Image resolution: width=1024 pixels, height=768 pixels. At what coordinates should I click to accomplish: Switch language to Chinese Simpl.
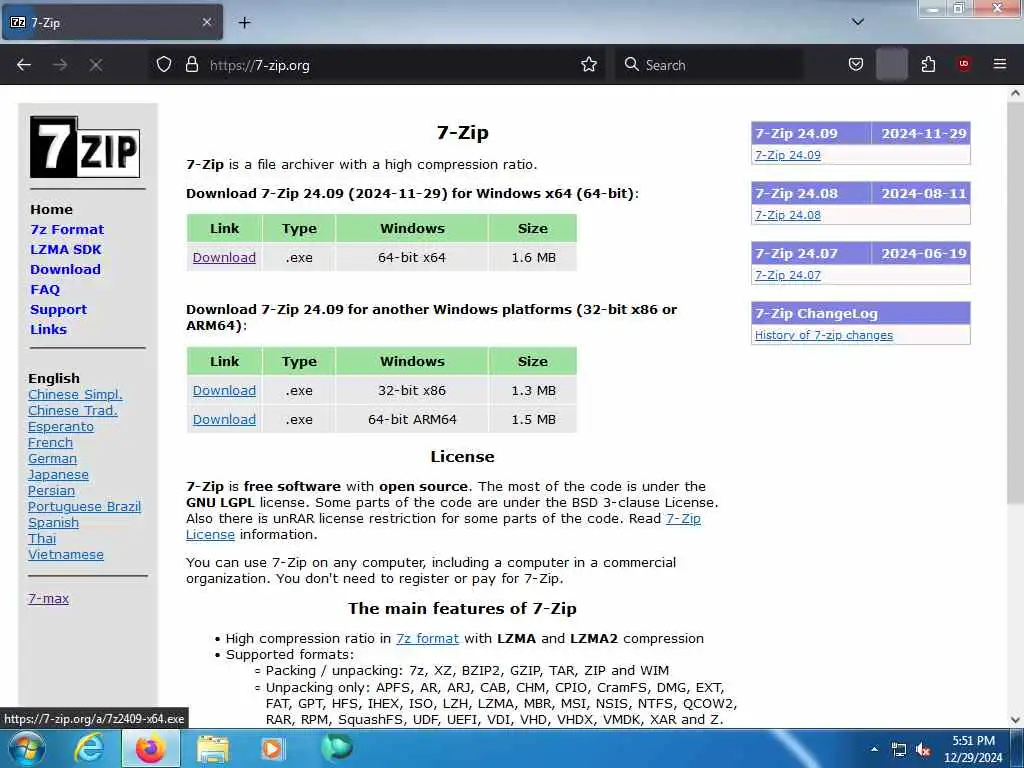pyautogui.click(x=75, y=394)
